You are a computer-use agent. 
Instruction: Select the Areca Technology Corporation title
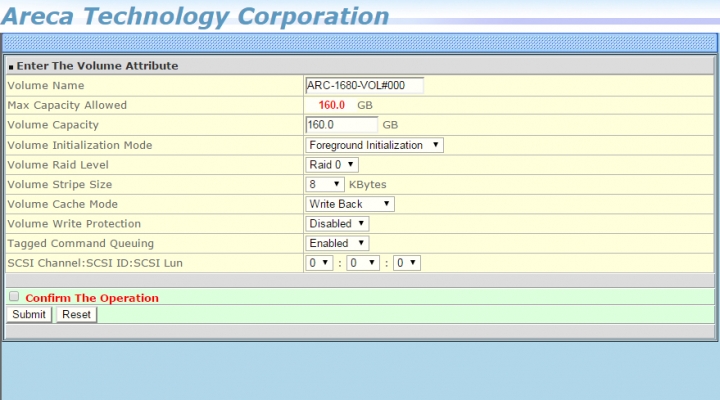tap(195, 17)
